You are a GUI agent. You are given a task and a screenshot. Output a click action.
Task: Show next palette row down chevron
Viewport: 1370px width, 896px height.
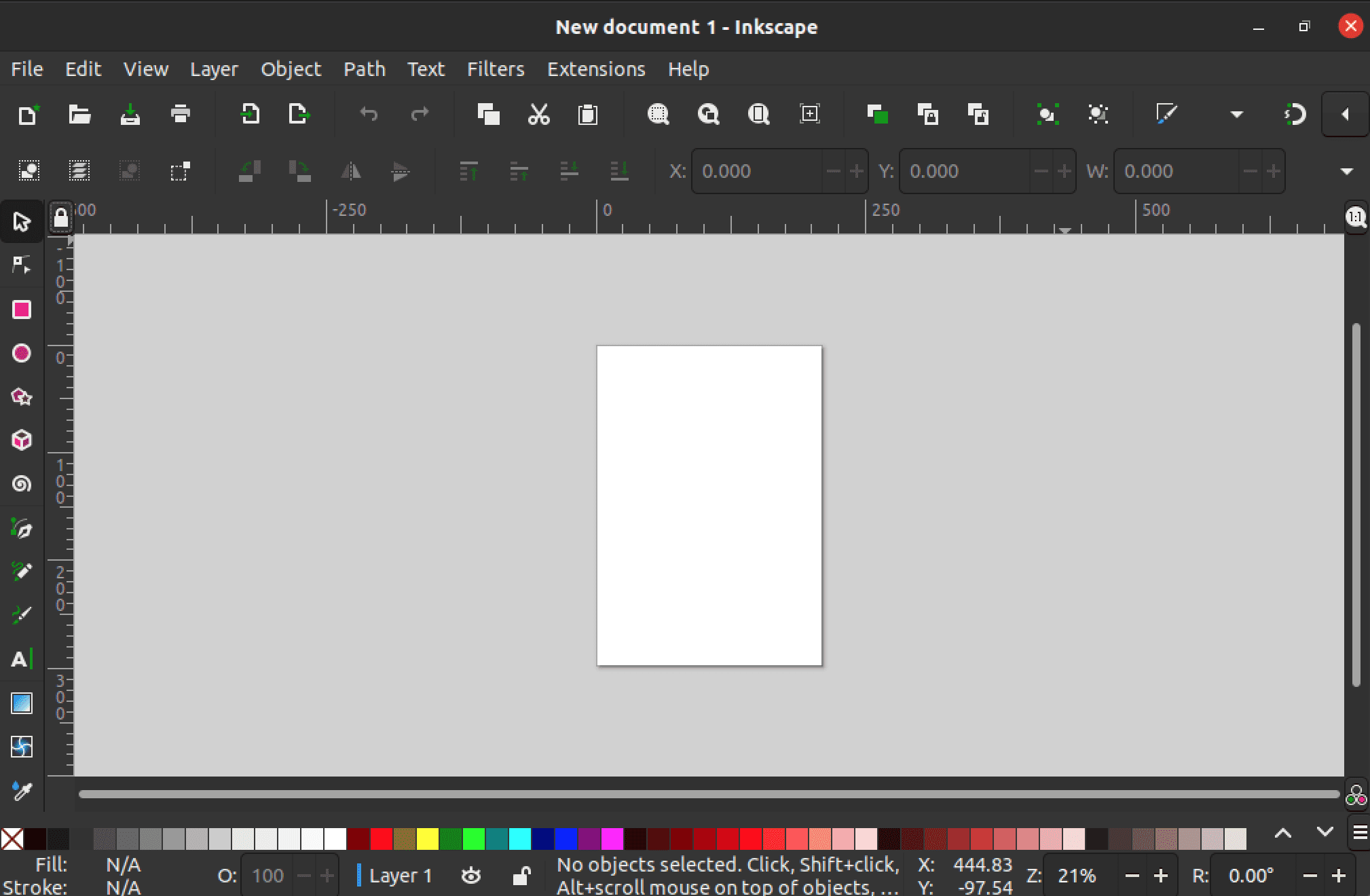point(1325,832)
